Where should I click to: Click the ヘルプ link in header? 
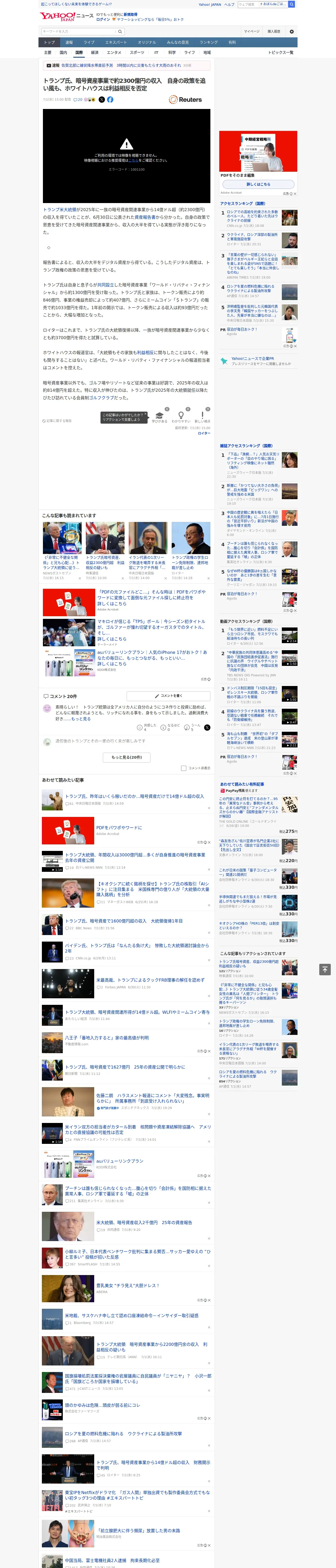click(229, 4)
